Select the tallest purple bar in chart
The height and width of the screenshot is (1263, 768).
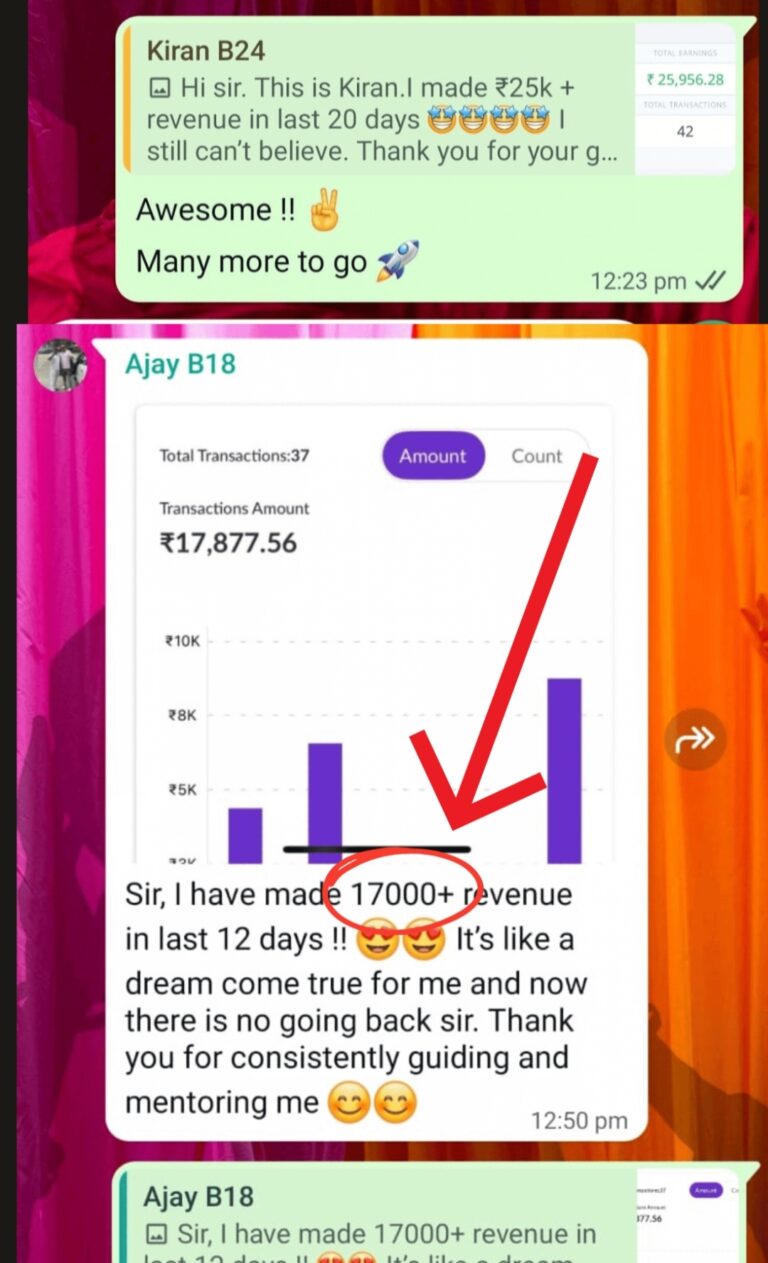click(564, 770)
